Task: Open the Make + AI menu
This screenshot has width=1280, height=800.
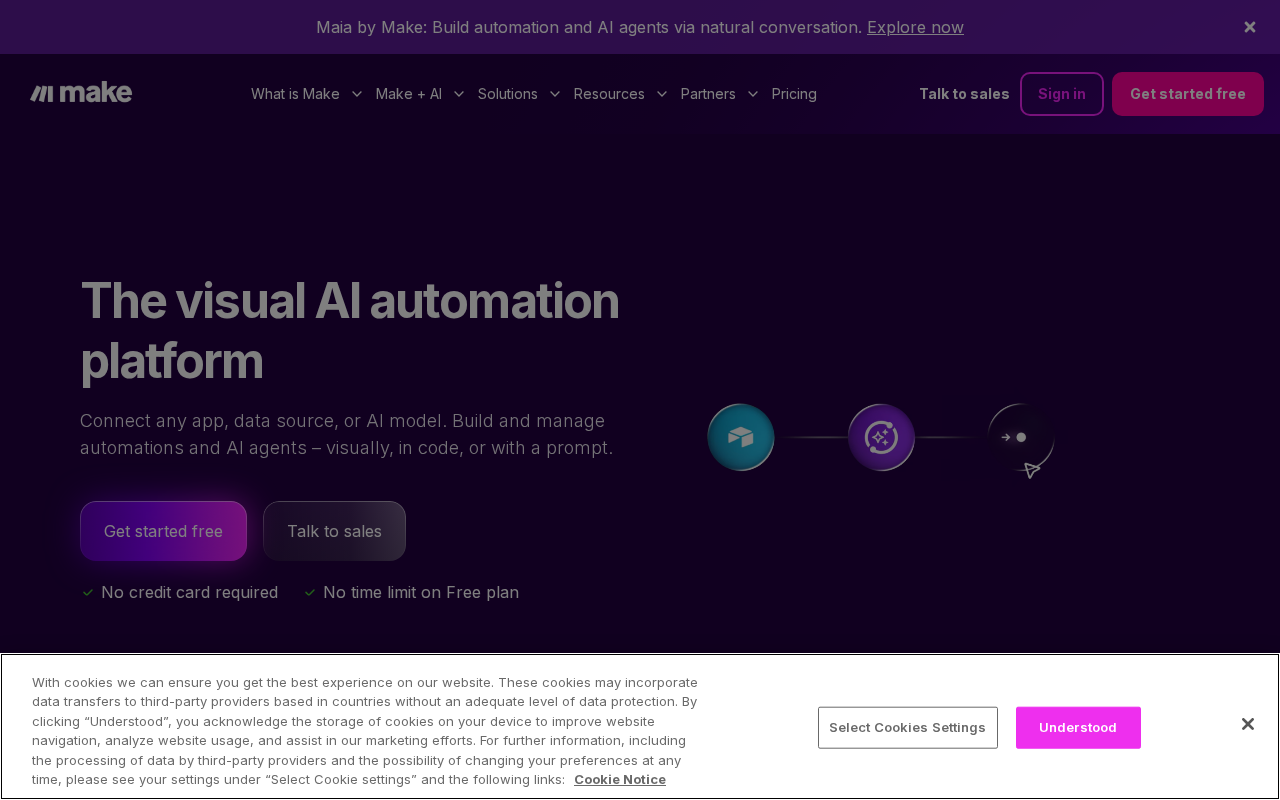Action: [408, 94]
